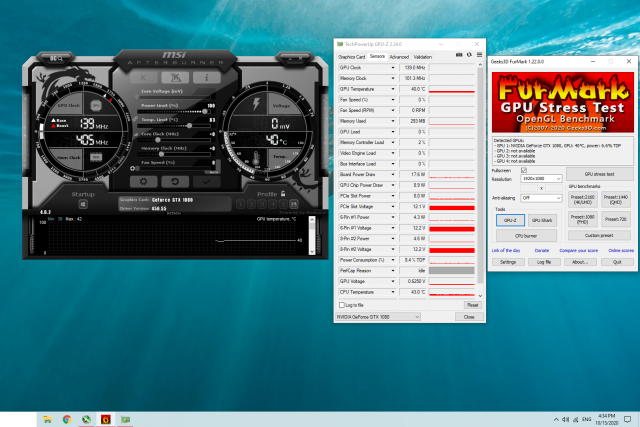Click the GPU-Z screenshot camera icon
The image size is (640, 427).
[459, 55]
